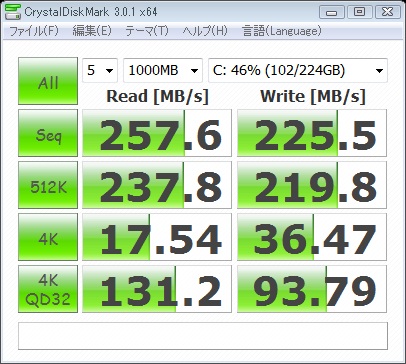Click the Seq read result 257.6
The image size is (406, 364).
(x=157, y=133)
